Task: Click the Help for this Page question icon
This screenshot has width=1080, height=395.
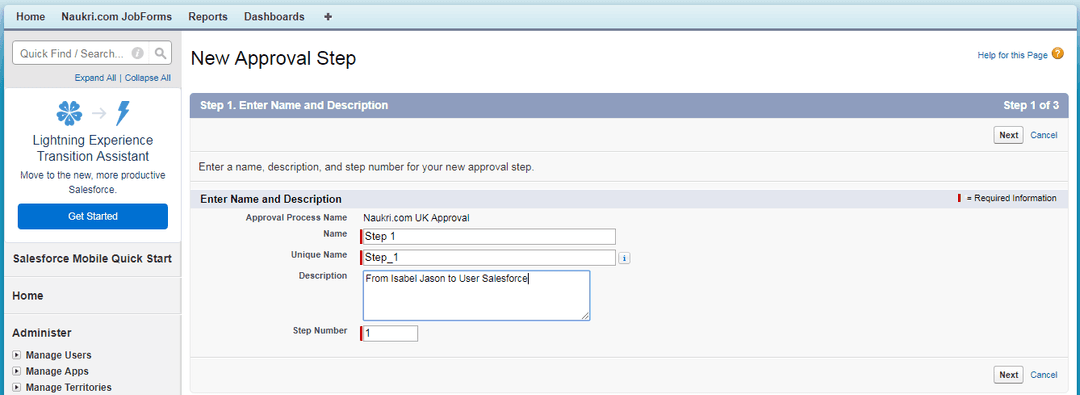Action: click(1058, 54)
